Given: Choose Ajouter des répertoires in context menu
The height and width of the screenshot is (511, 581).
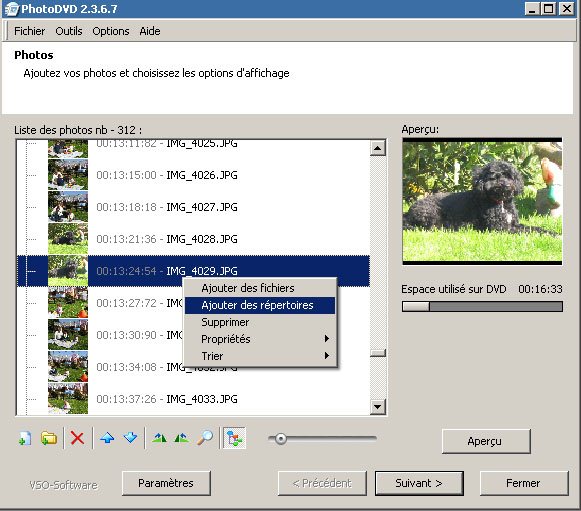Looking at the screenshot, I should tap(260, 305).
